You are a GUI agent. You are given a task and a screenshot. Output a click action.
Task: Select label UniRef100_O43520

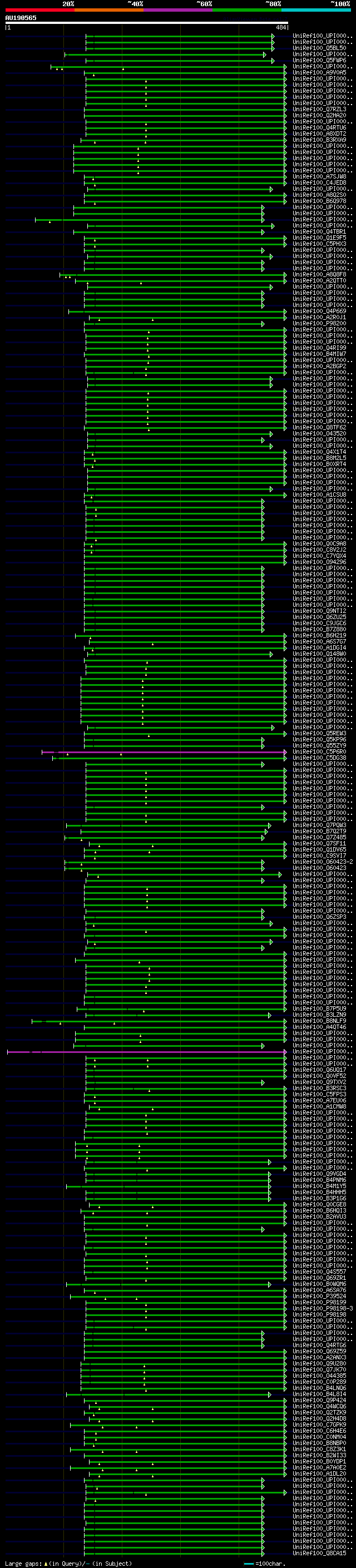319,433
